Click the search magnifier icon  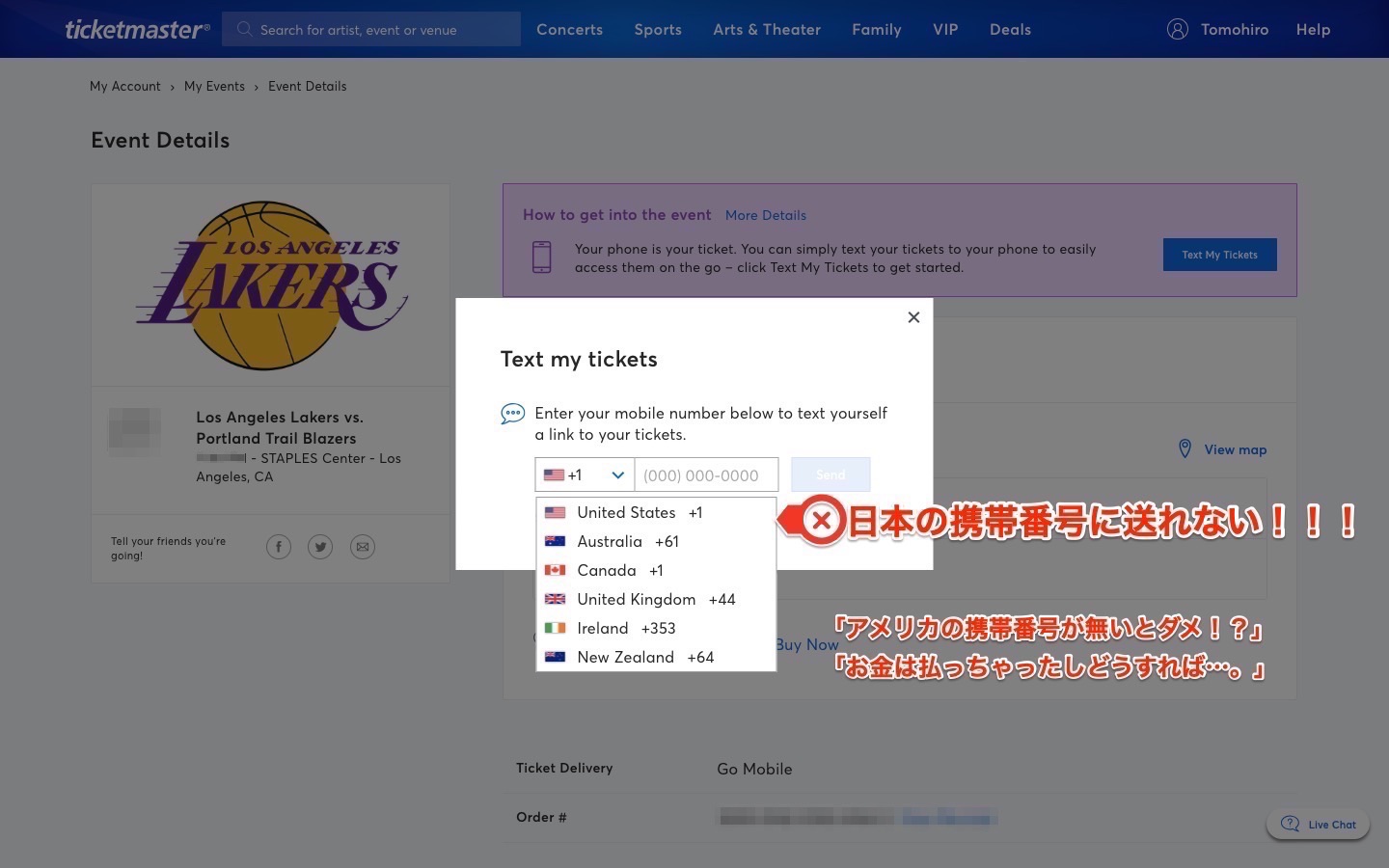click(x=244, y=29)
